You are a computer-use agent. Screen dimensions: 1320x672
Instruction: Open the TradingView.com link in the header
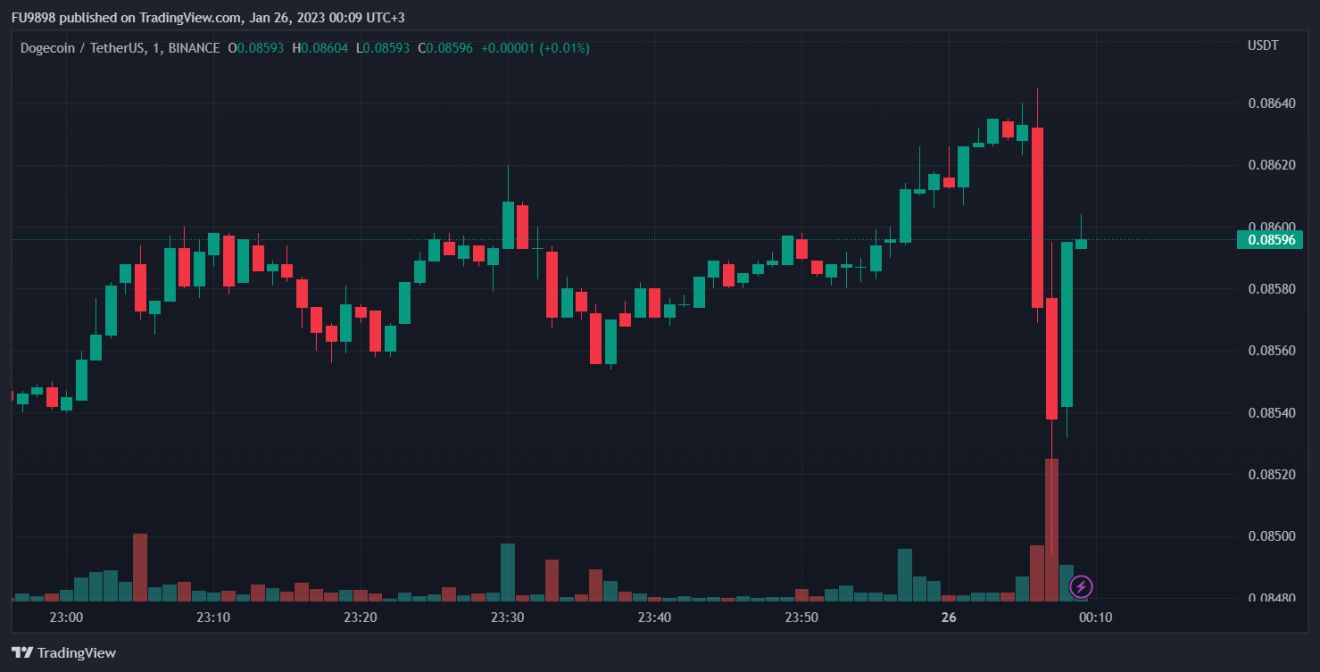[x=183, y=17]
